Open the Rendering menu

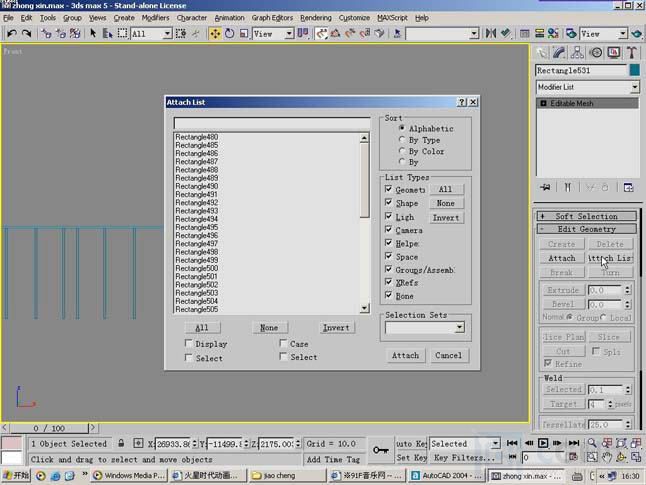pyautogui.click(x=316, y=18)
